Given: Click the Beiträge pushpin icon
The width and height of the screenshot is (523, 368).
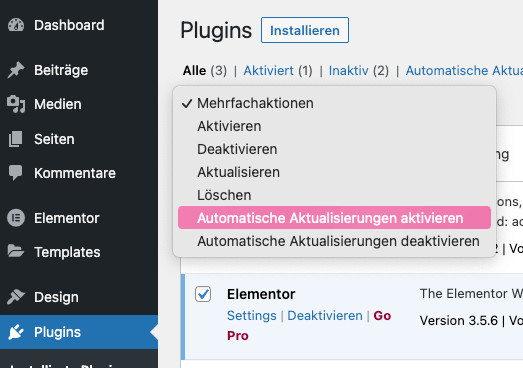Looking at the screenshot, I should pyautogui.click(x=16, y=70).
